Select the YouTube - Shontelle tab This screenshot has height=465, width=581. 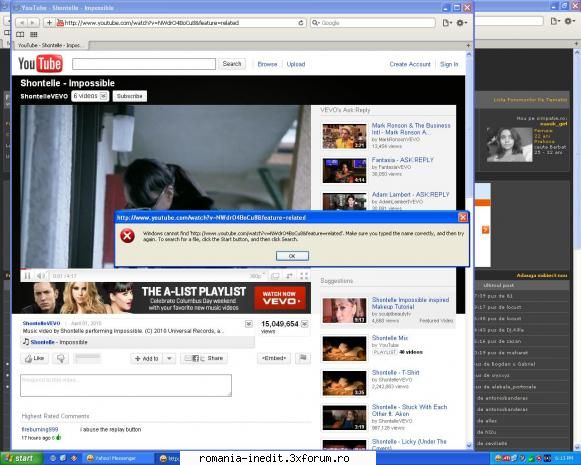(x=51, y=45)
